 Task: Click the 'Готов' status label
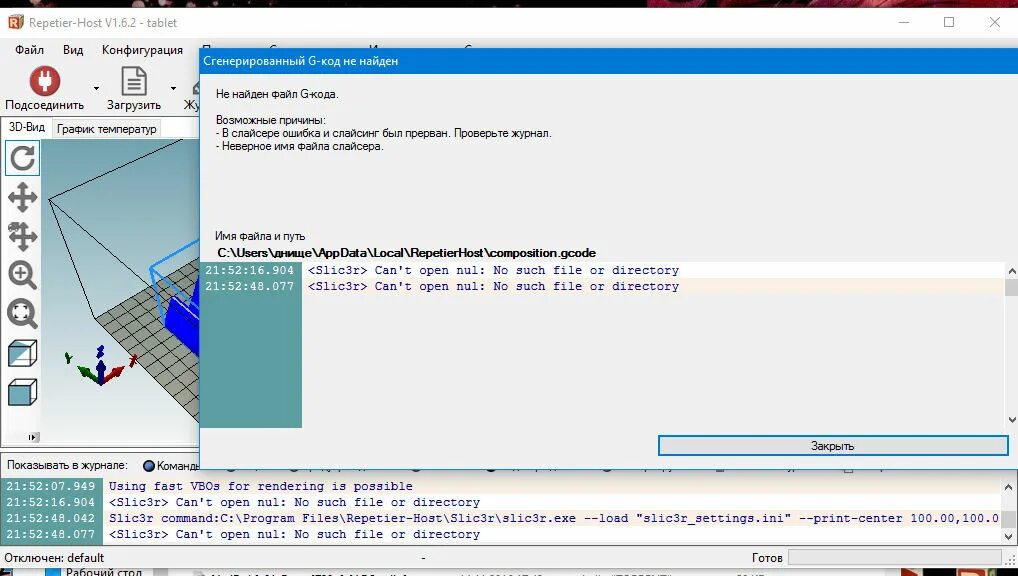767,558
